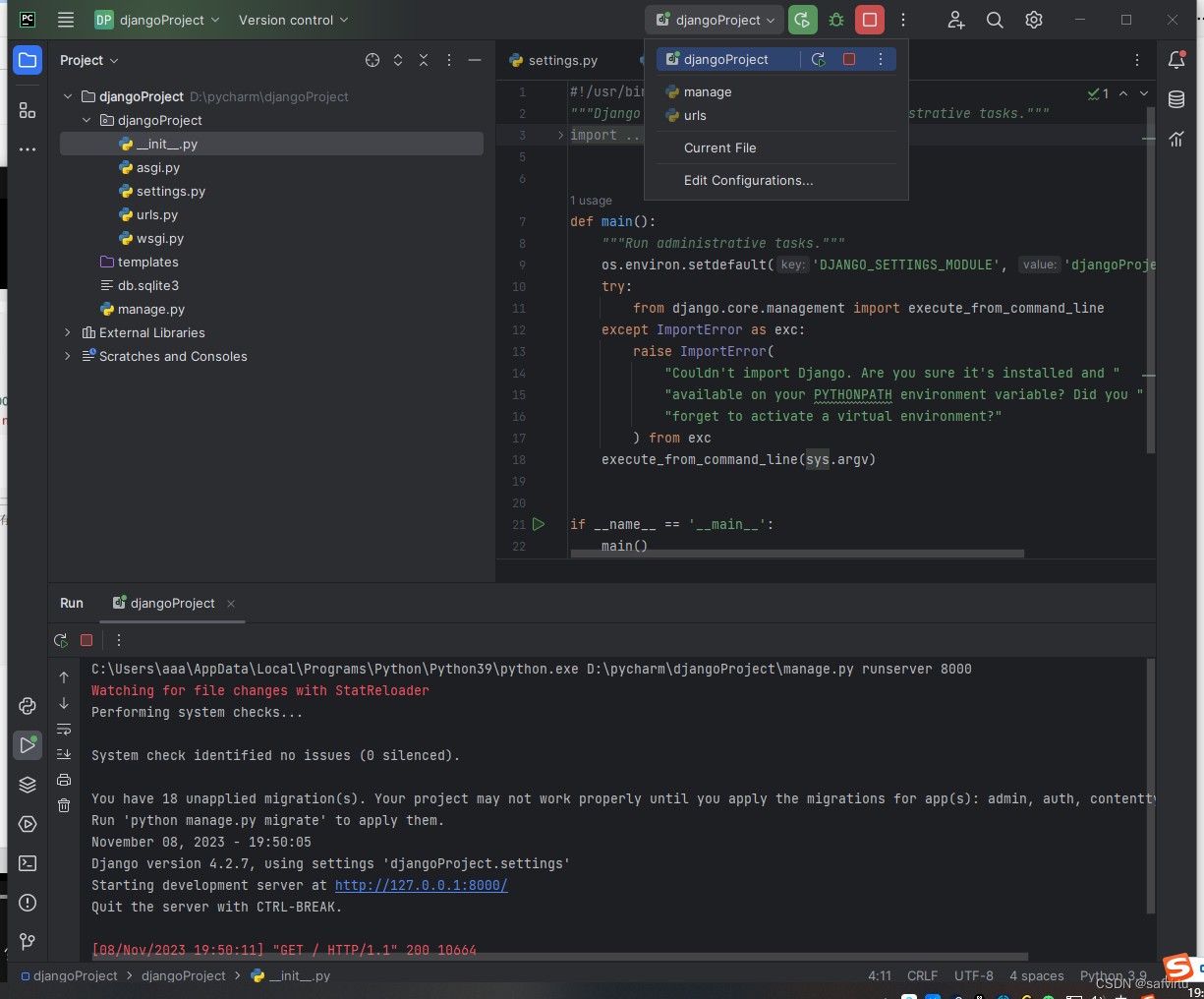Stop the running server from top toolbar
Viewport: 1204px width, 999px height.
click(x=870, y=20)
